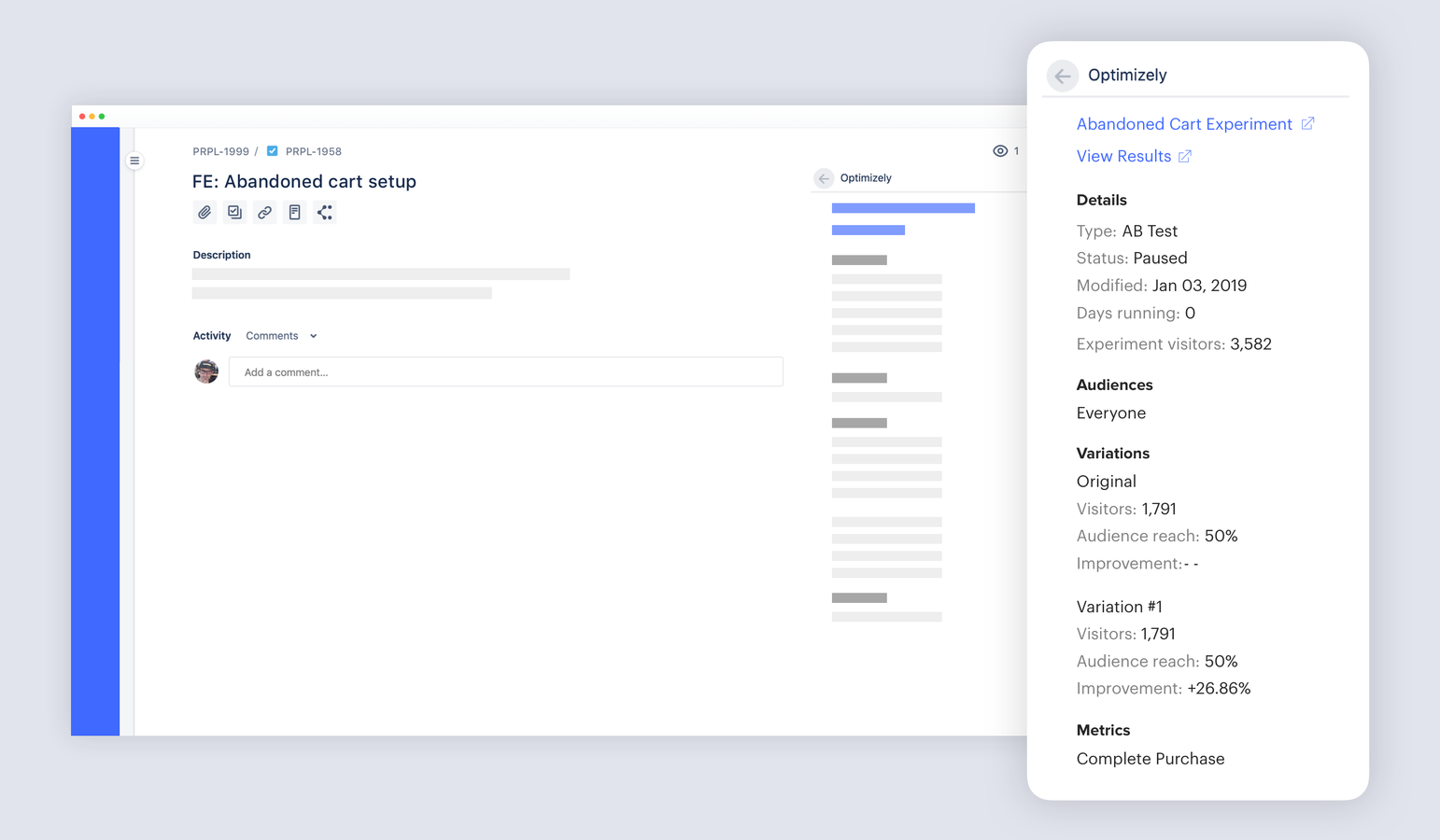Click Days running: 0 detail
Screen dimensions: 1440x840
pyautogui.click(x=1136, y=313)
